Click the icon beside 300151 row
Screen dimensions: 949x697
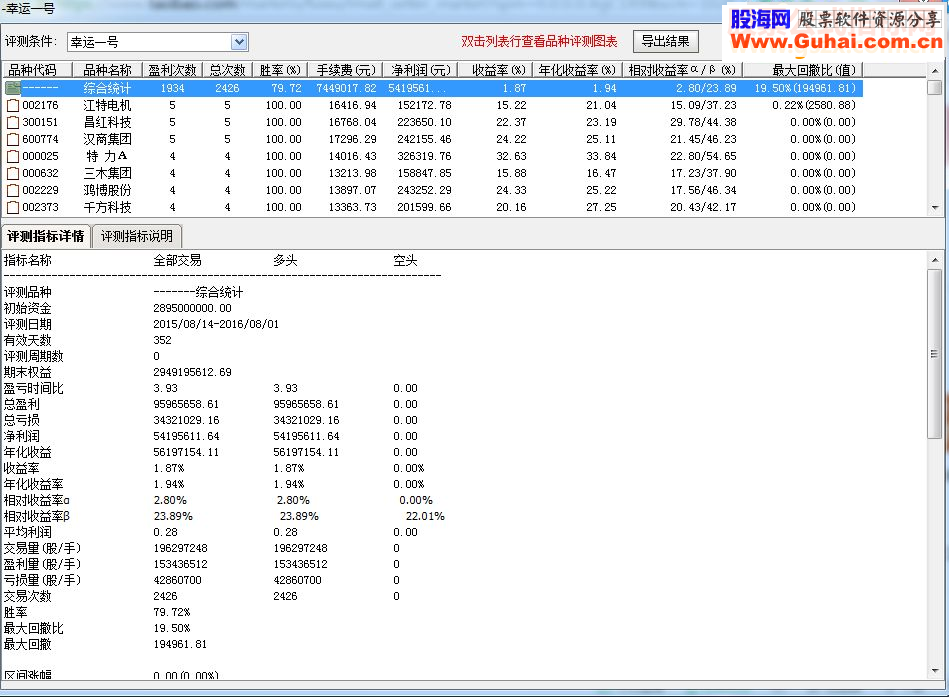click(13, 122)
